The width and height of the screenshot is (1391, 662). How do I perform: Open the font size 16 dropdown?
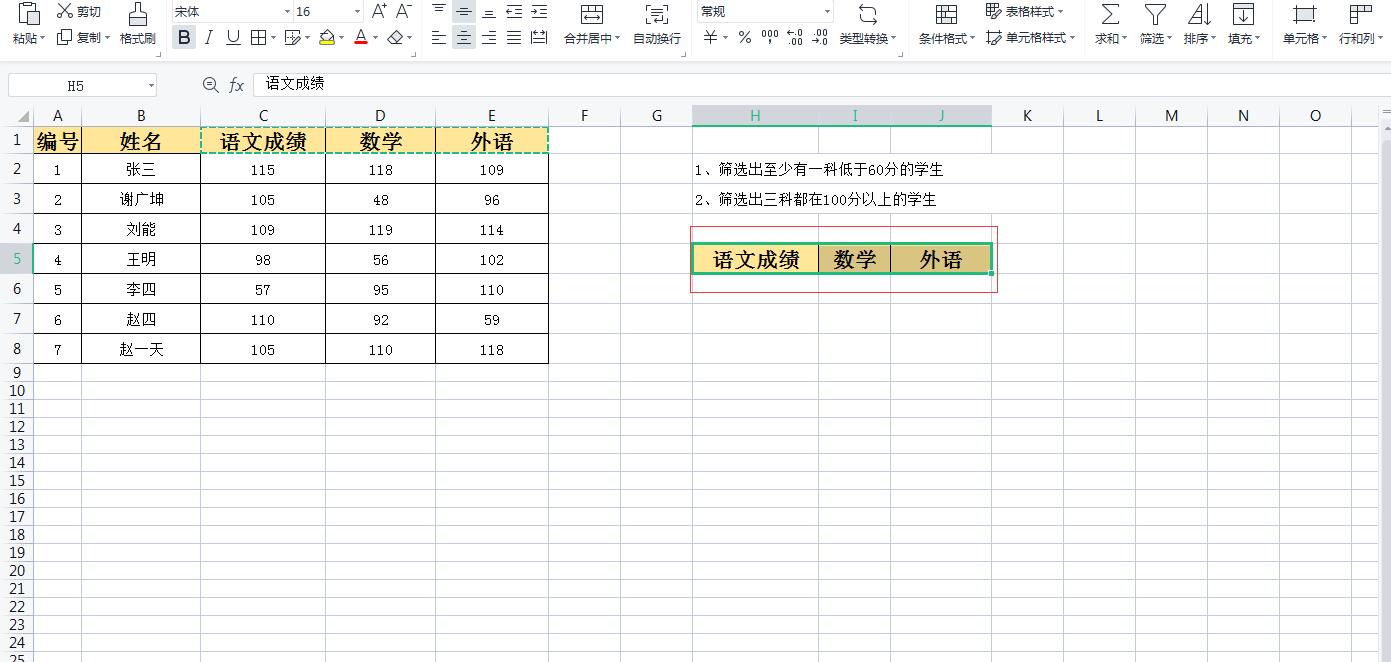point(357,12)
